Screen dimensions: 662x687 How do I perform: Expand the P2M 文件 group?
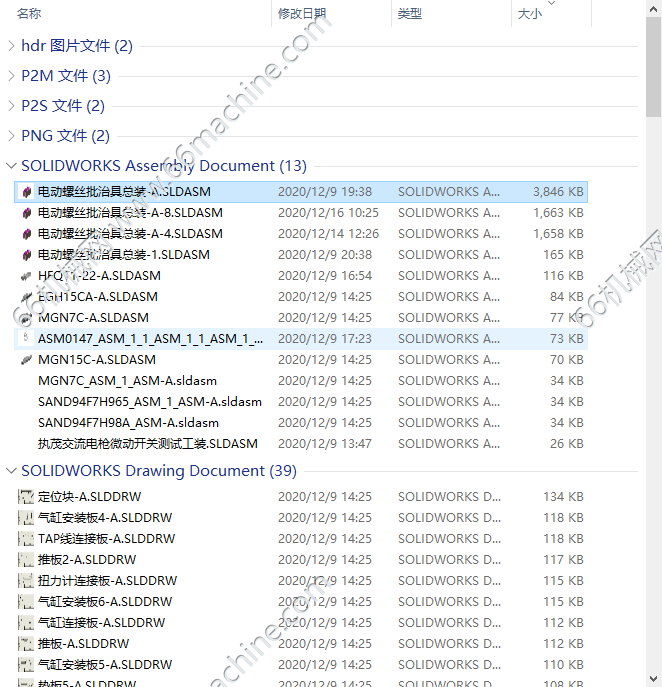[x=11, y=76]
